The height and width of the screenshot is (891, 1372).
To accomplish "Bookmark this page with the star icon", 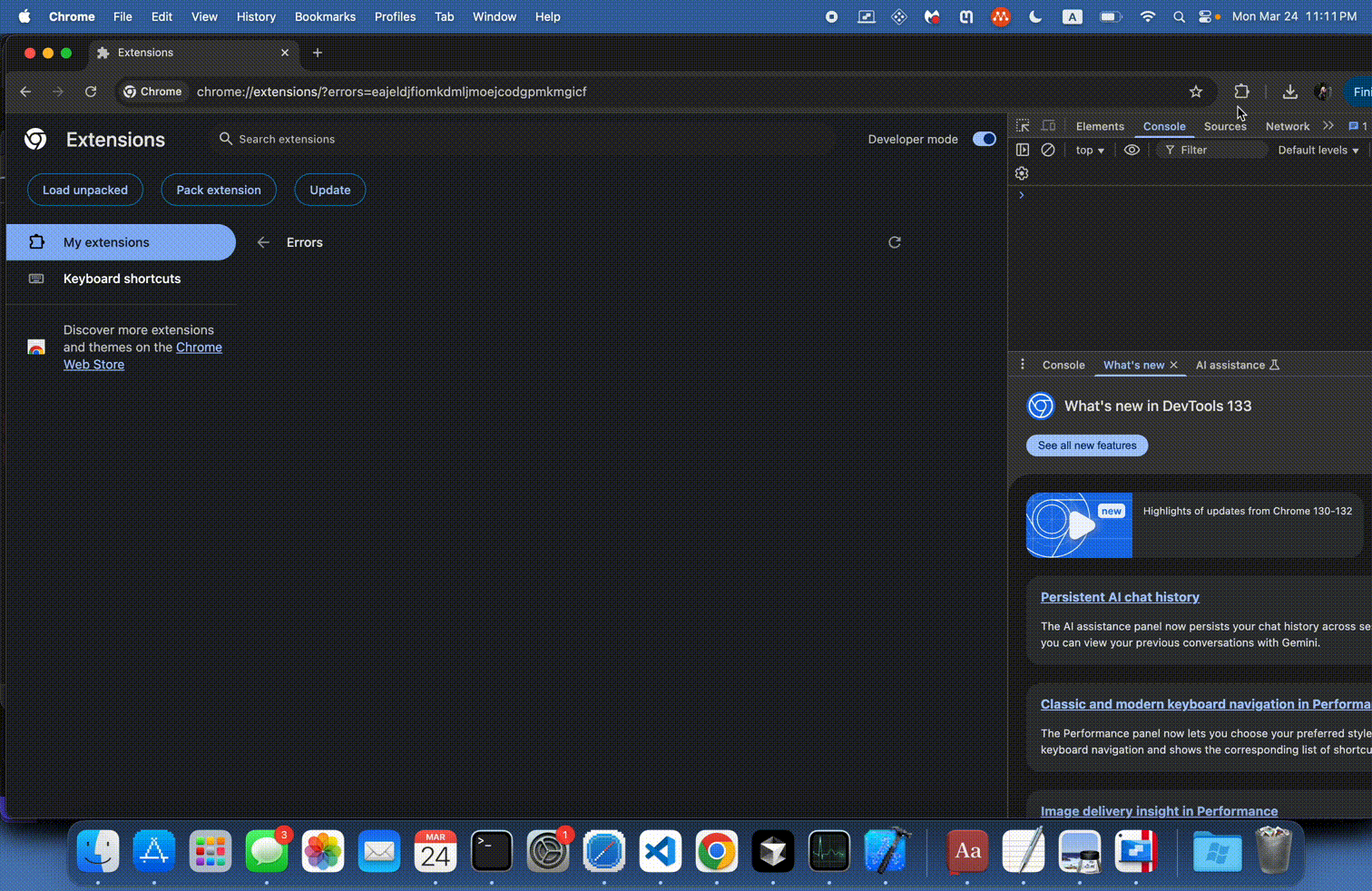I will pyautogui.click(x=1196, y=92).
